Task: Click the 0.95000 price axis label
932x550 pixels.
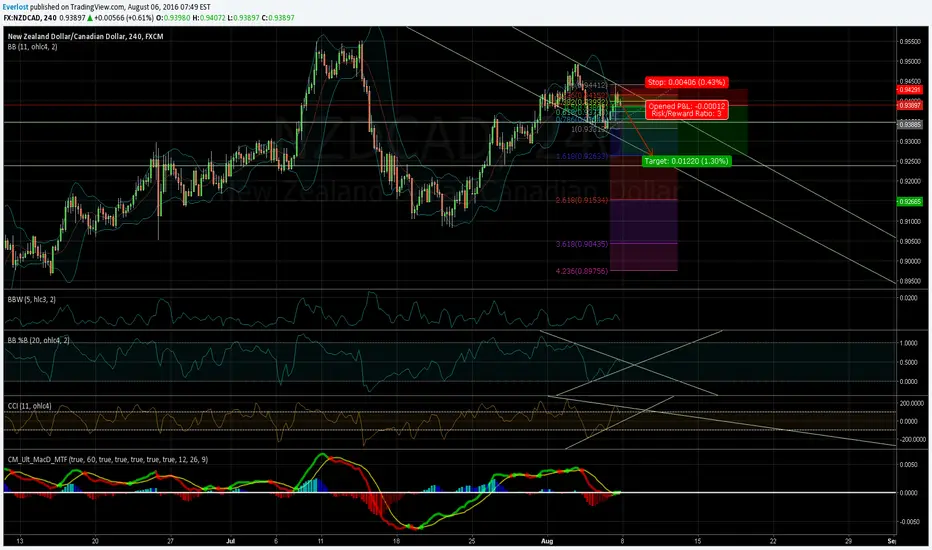Action: click(910, 61)
